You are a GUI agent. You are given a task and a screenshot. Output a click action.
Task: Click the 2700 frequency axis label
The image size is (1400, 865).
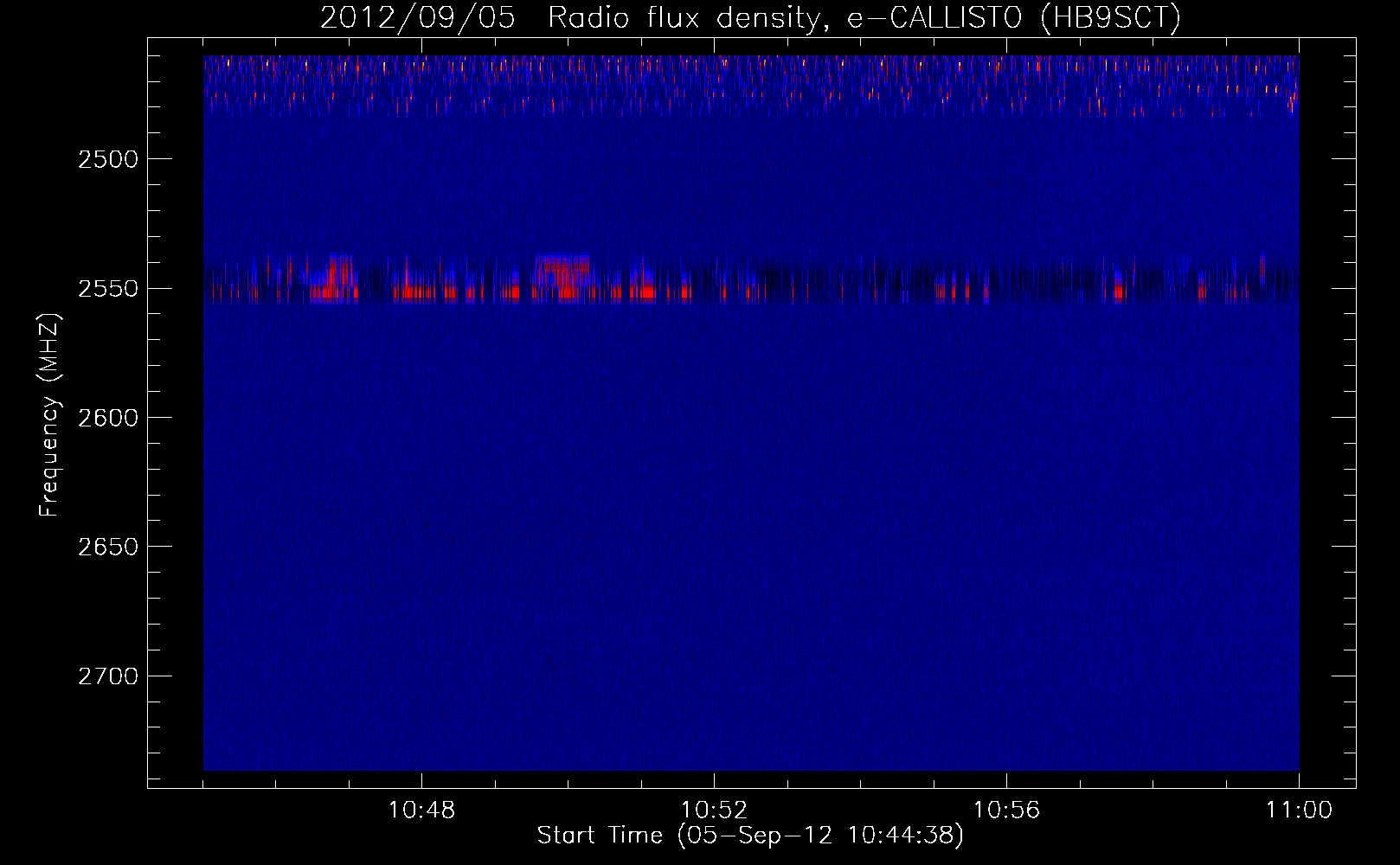(x=108, y=676)
